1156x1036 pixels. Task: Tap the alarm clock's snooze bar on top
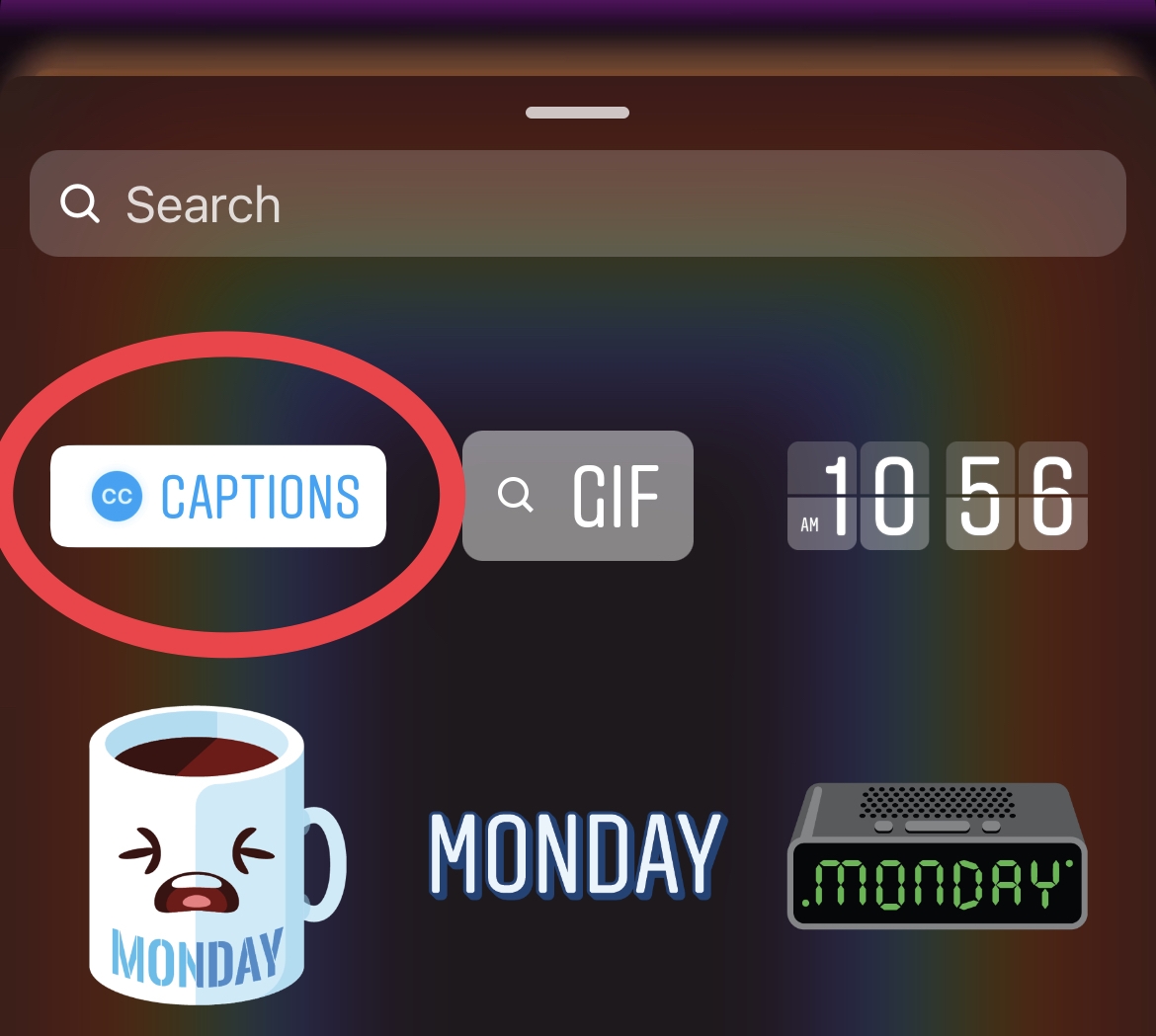tap(937, 826)
